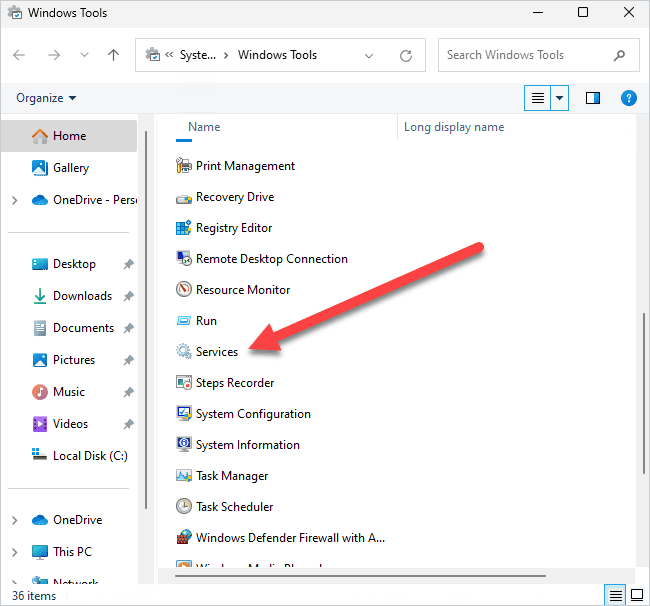Screen dimensions: 650x606
Task: Select the Run tool icon
Action: pyautogui.click(x=184, y=321)
